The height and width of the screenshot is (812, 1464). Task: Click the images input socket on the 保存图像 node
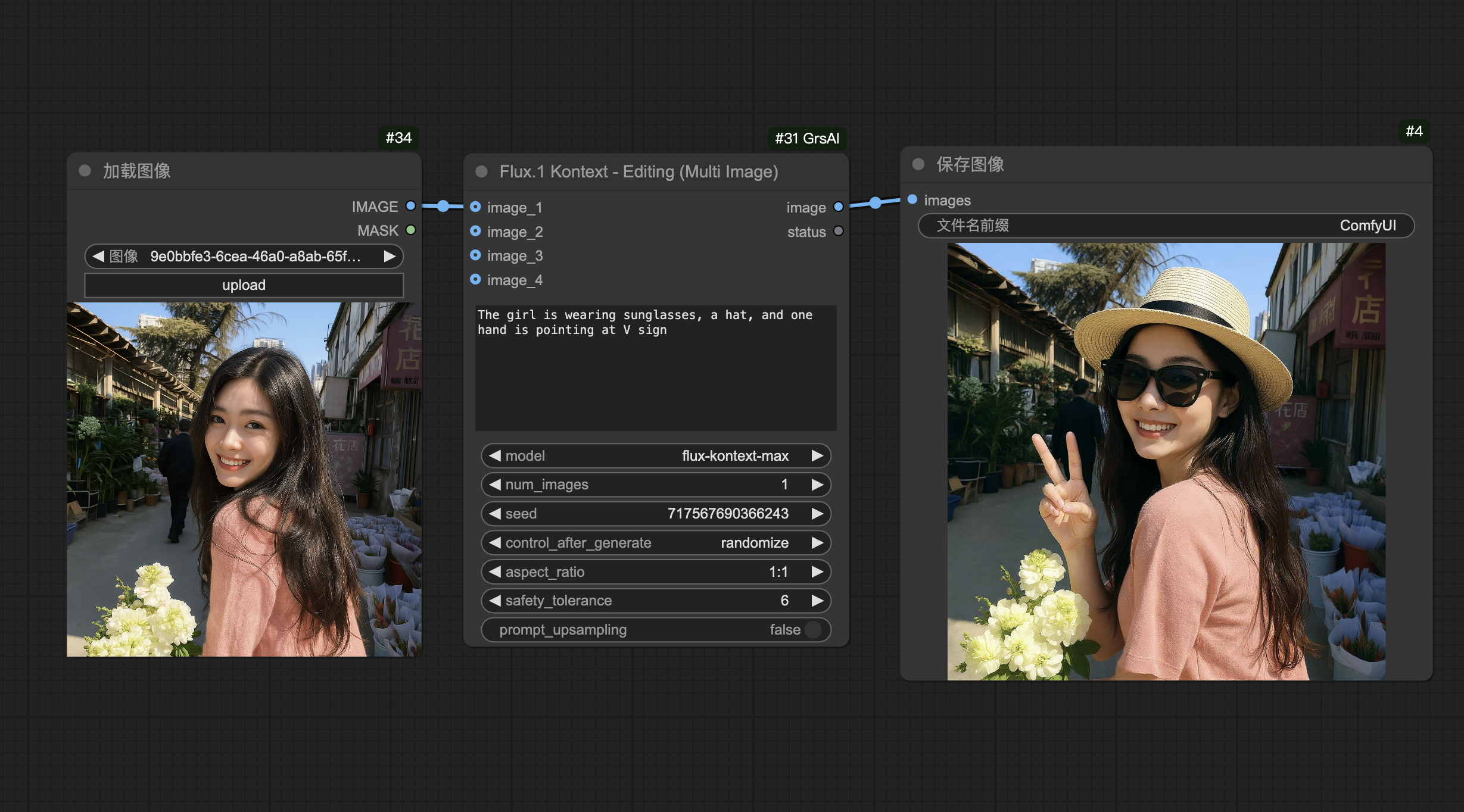pyautogui.click(x=912, y=199)
